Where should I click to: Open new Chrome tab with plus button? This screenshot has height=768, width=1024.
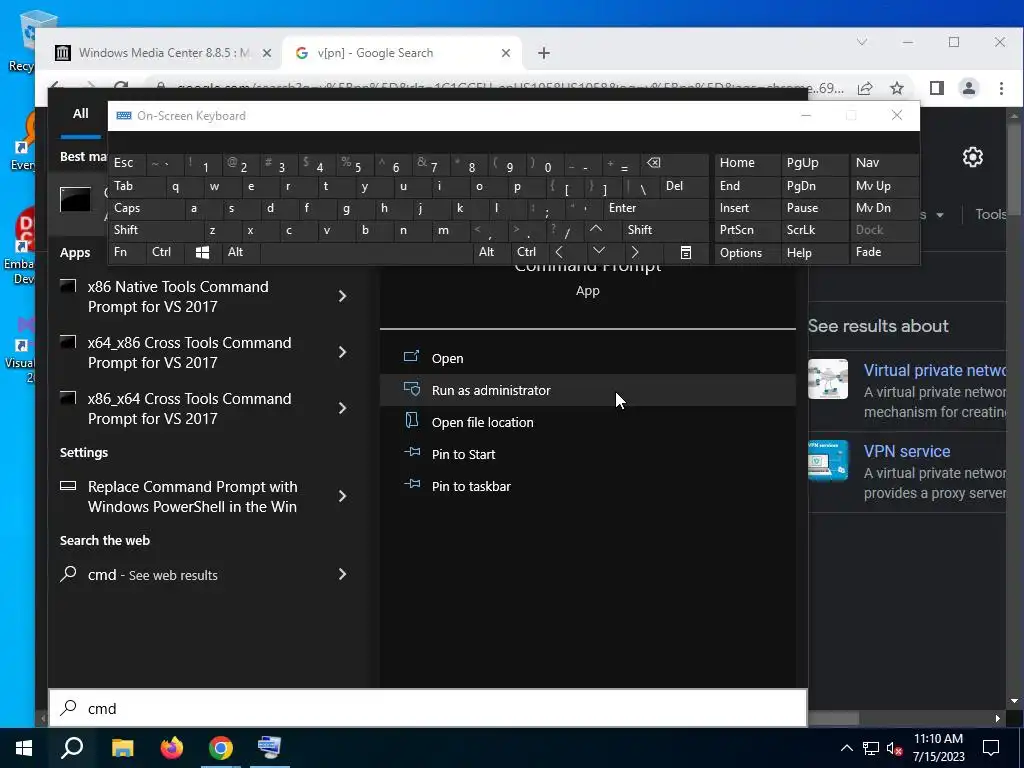(543, 53)
